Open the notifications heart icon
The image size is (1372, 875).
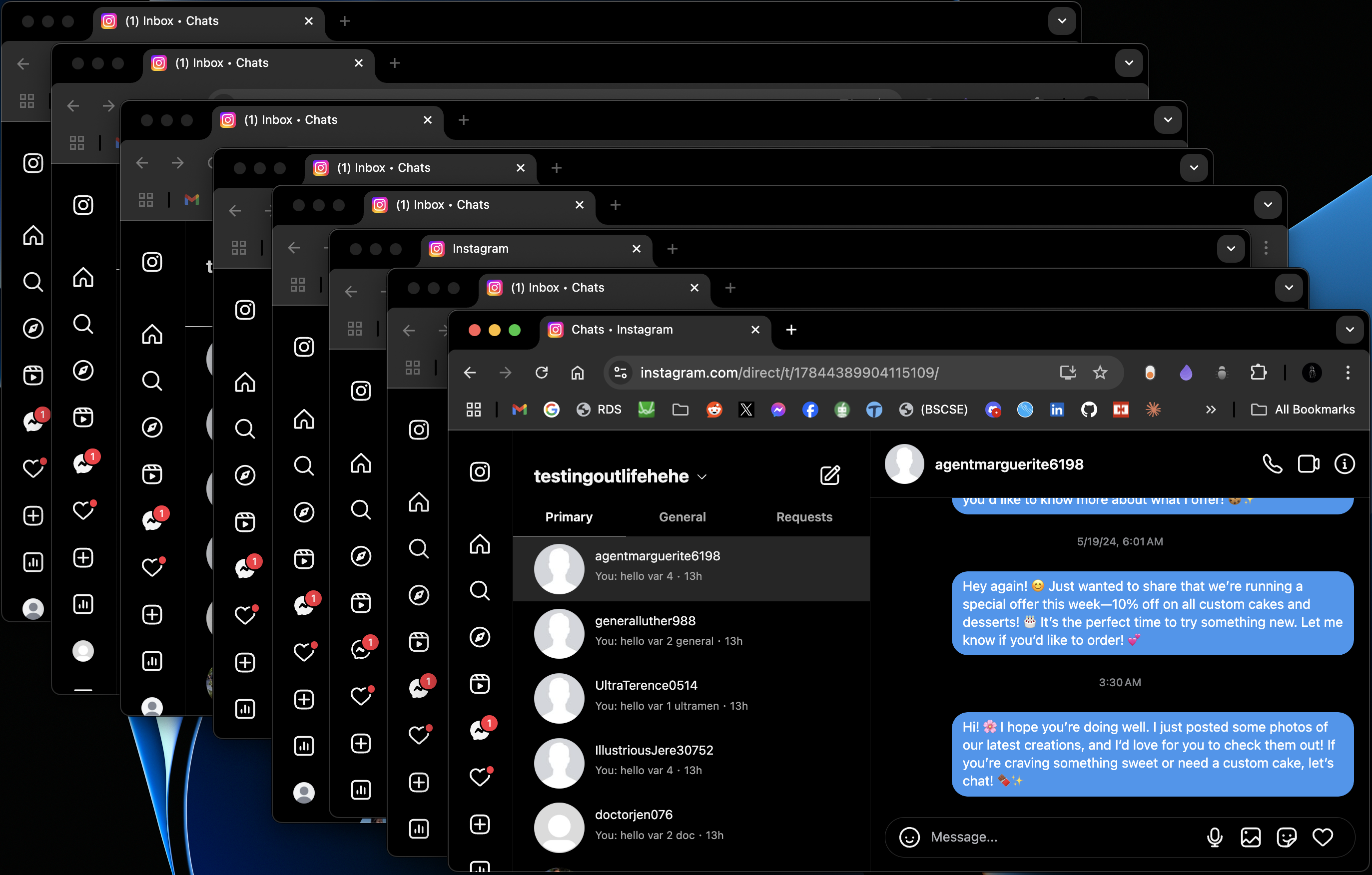(x=480, y=778)
